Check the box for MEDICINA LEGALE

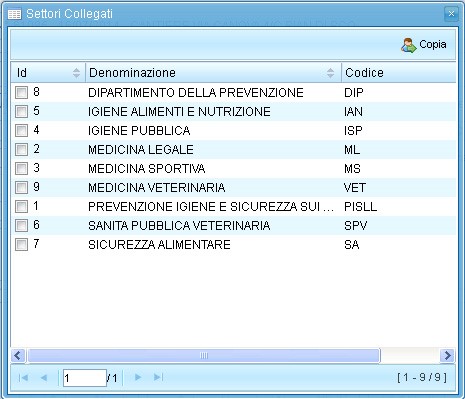(x=21, y=149)
